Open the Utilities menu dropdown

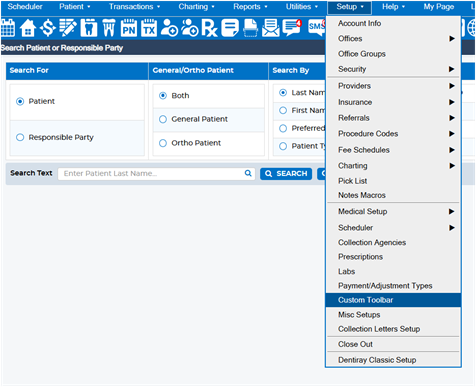(x=302, y=7)
